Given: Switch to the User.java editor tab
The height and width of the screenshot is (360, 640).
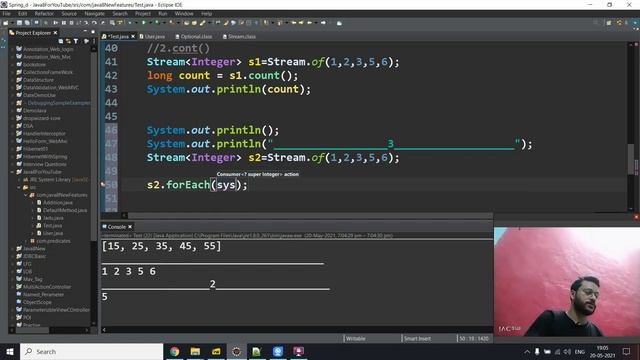Looking at the screenshot, I should pos(152,36).
